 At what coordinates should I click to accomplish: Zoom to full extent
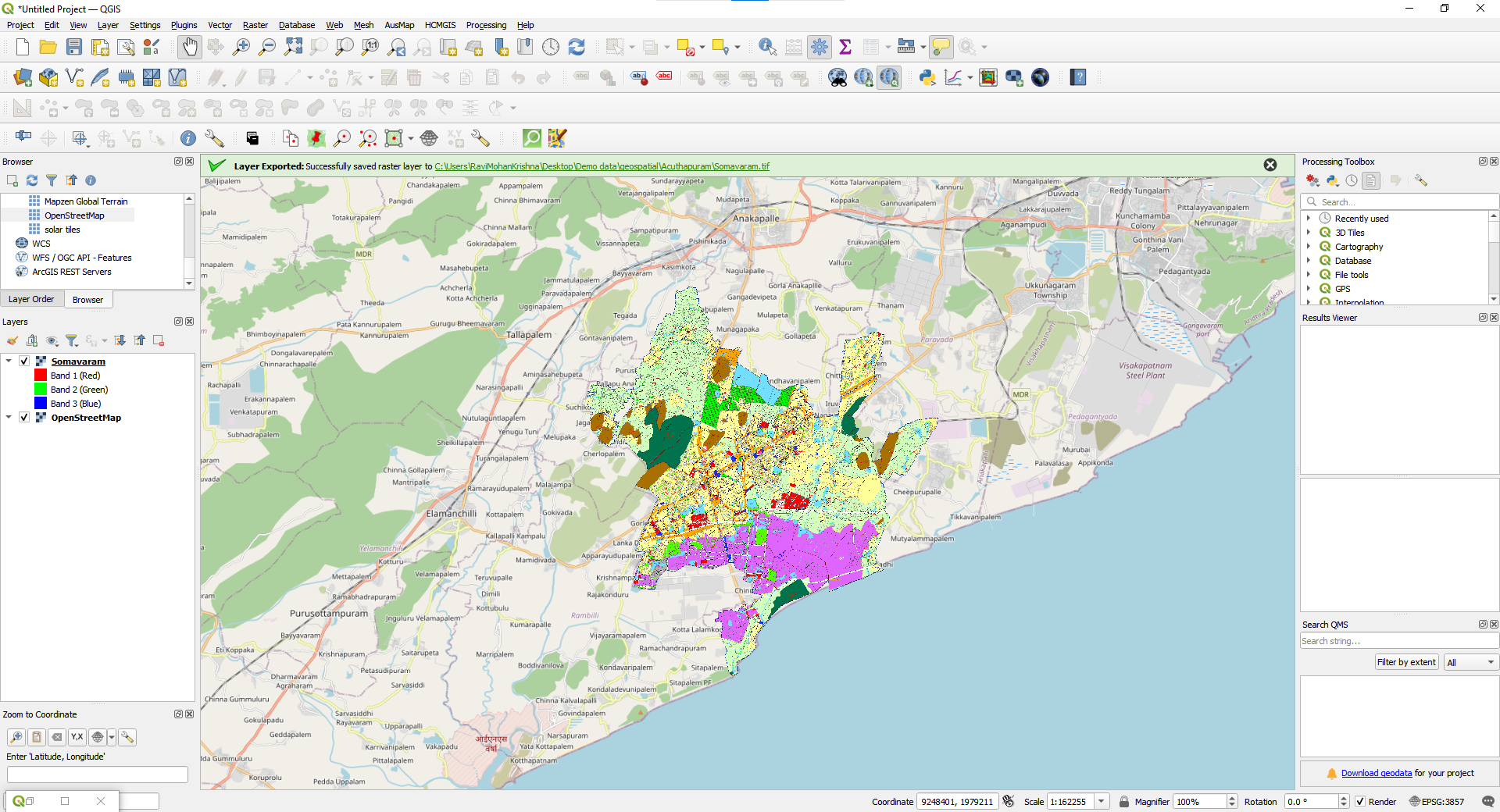point(293,47)
